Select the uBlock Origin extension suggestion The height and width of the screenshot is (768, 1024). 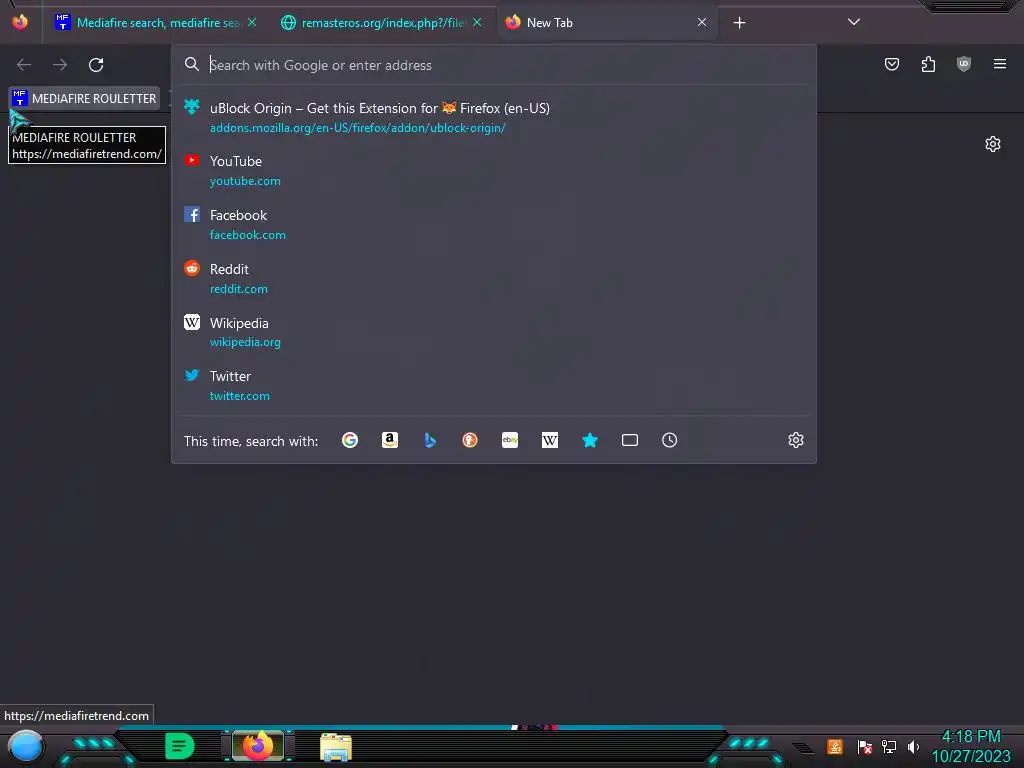point(494,118)
